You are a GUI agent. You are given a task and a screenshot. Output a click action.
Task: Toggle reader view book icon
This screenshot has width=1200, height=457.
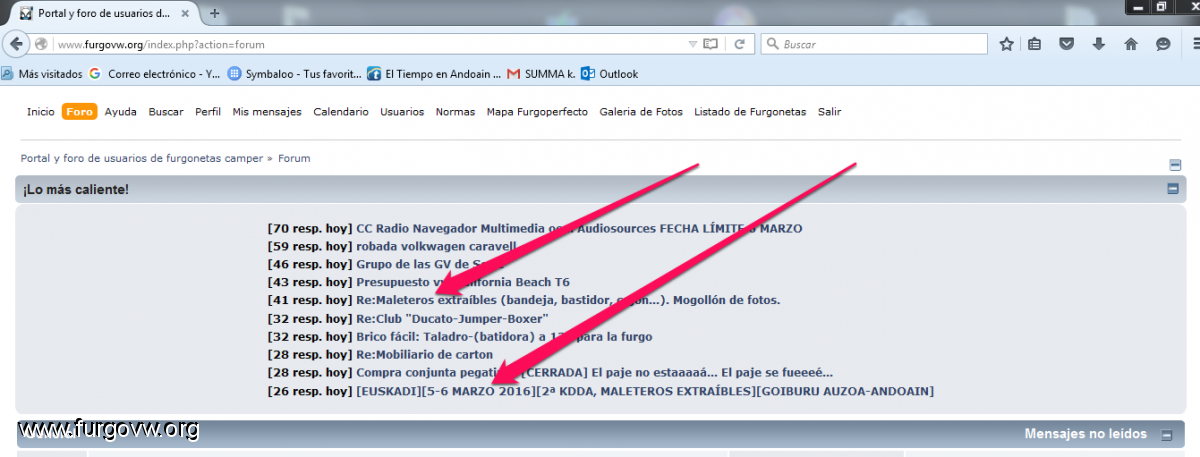click(x=711, y=44)
